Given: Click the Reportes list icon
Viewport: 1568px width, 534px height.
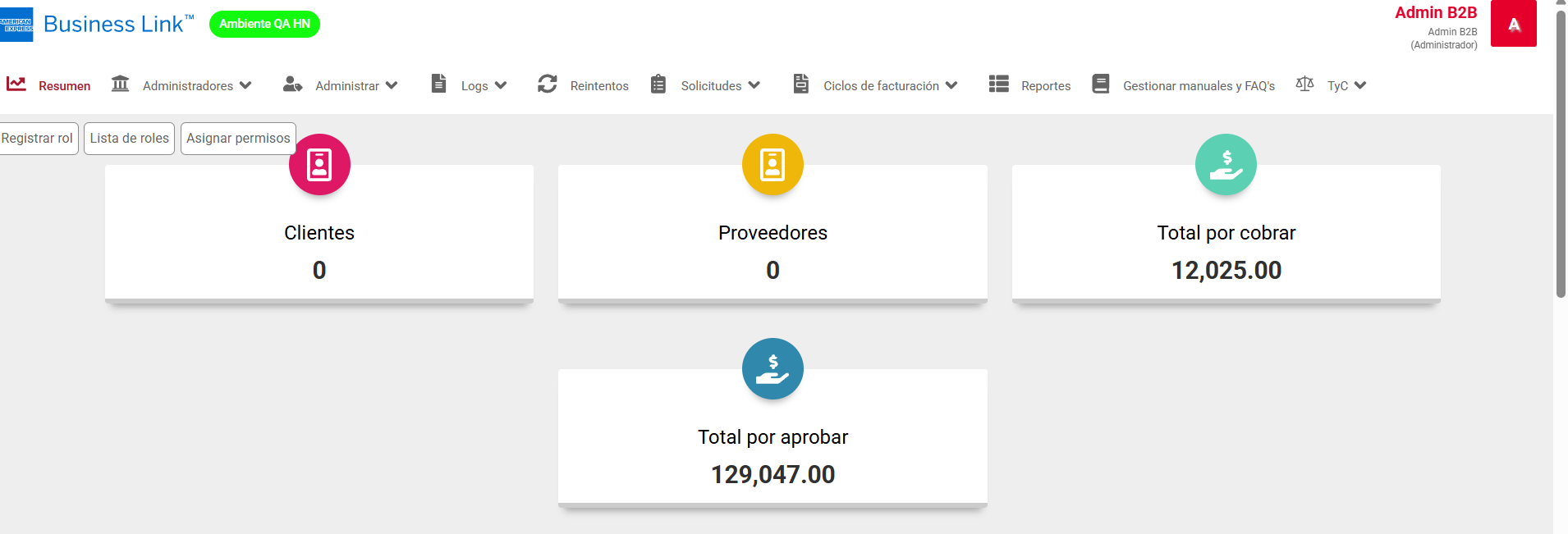Looking at the screenshot, I should click(998, 84).
